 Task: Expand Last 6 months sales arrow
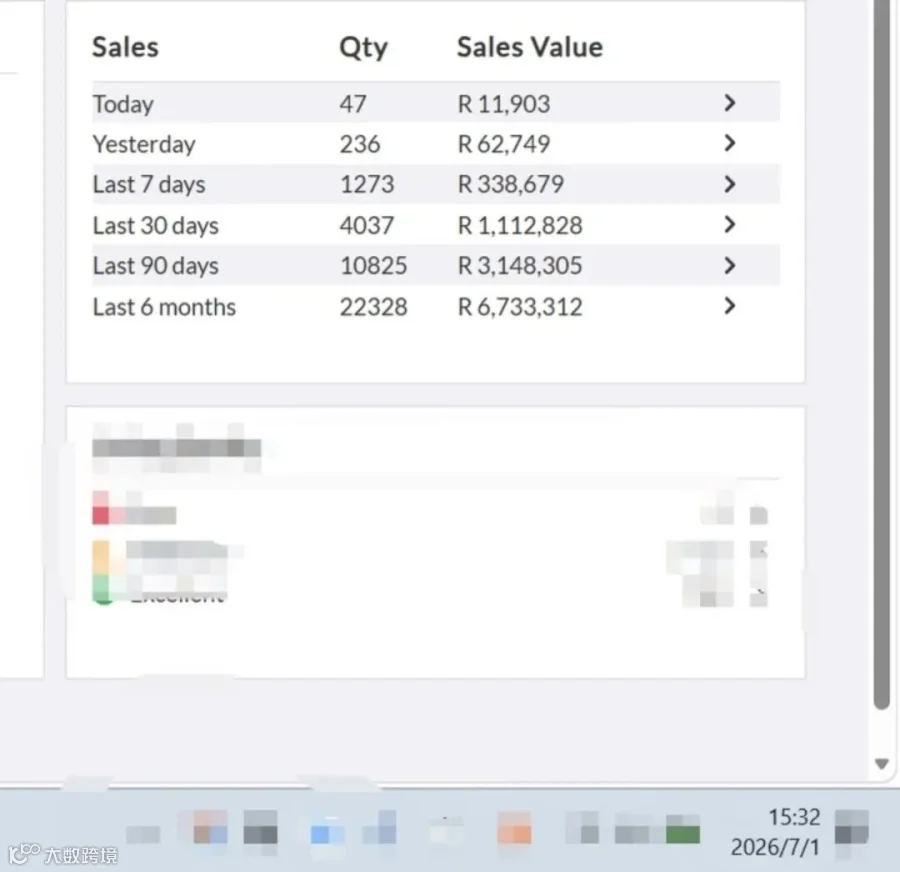[730, 306]
